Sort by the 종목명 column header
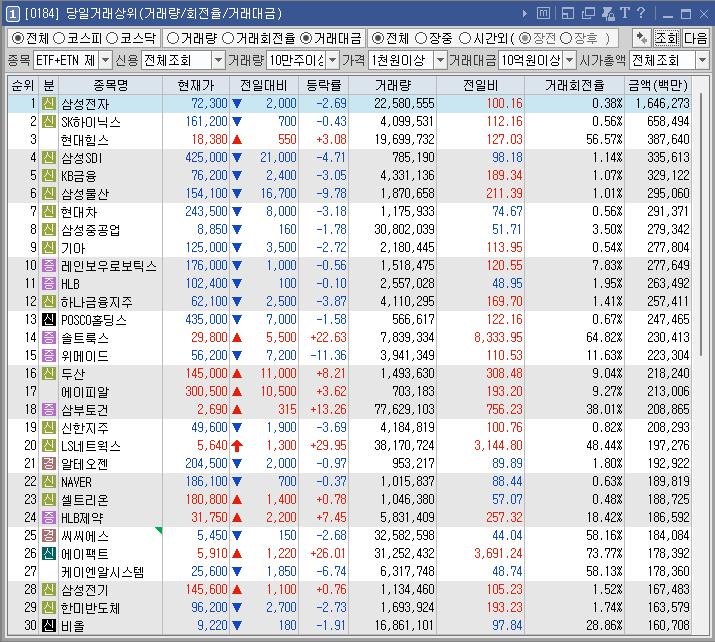Viewport: 715px width, 642px height. 110,85
